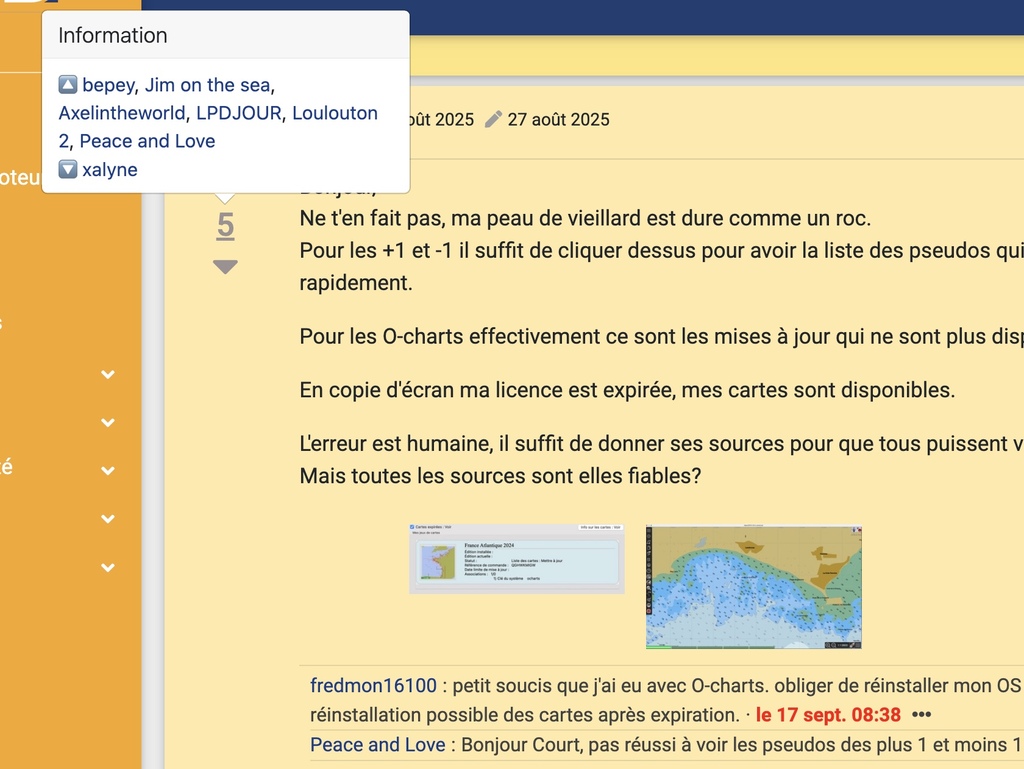Visit Axelintheworld's profile in the voter list

pos(122,113)
